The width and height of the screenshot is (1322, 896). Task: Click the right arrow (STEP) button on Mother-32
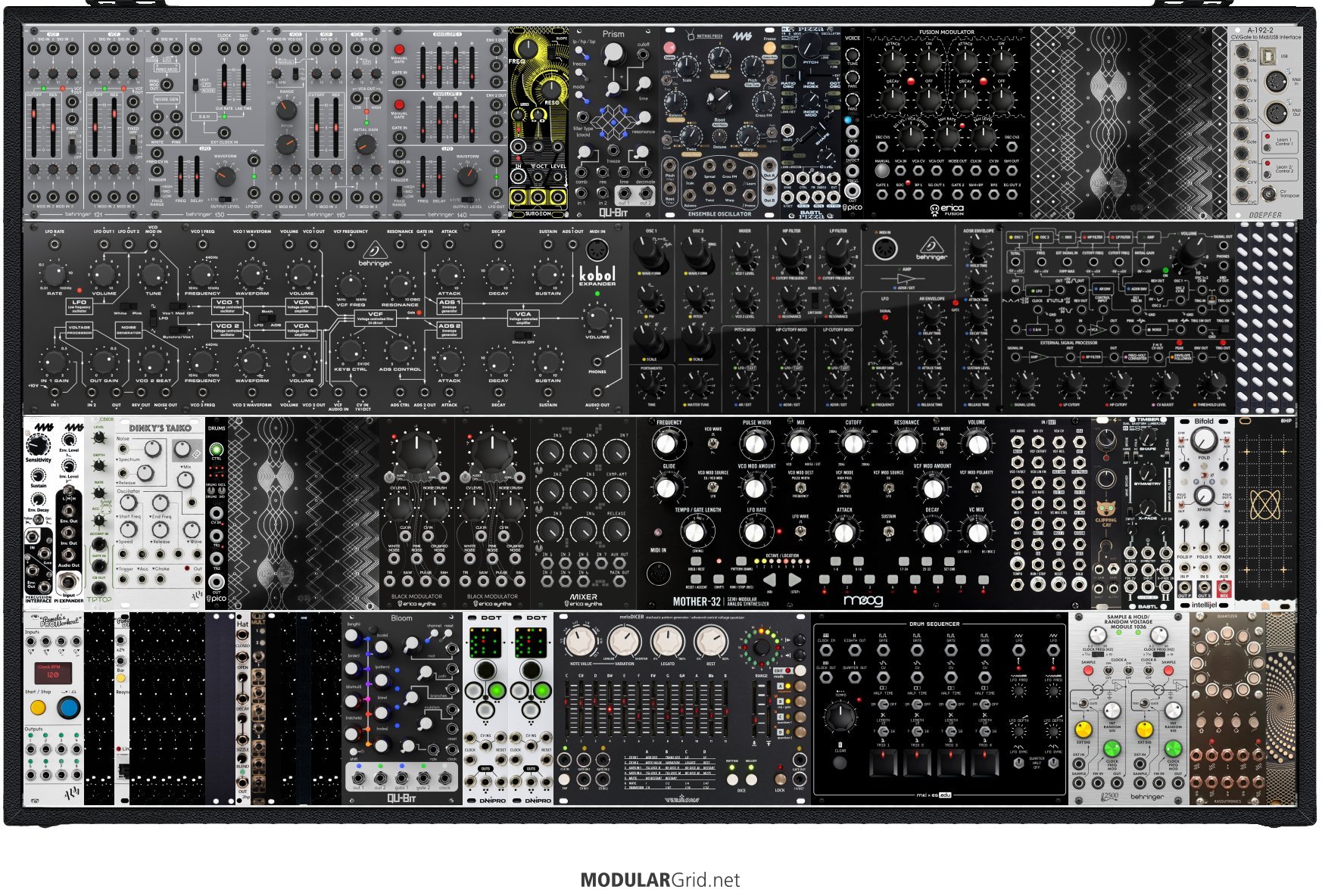(x=794, y=579)
